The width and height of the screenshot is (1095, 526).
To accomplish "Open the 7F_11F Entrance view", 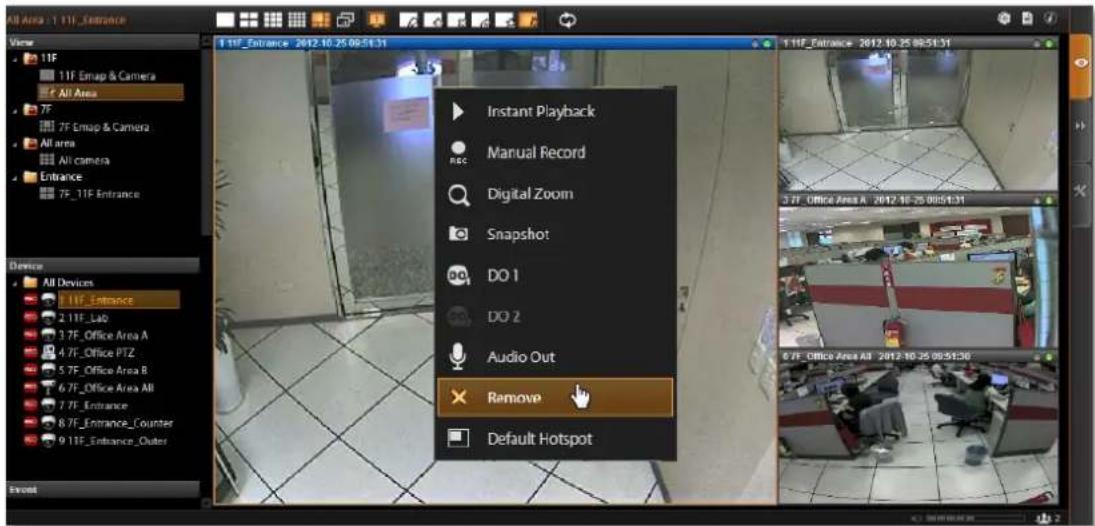I will coord(98,193).
